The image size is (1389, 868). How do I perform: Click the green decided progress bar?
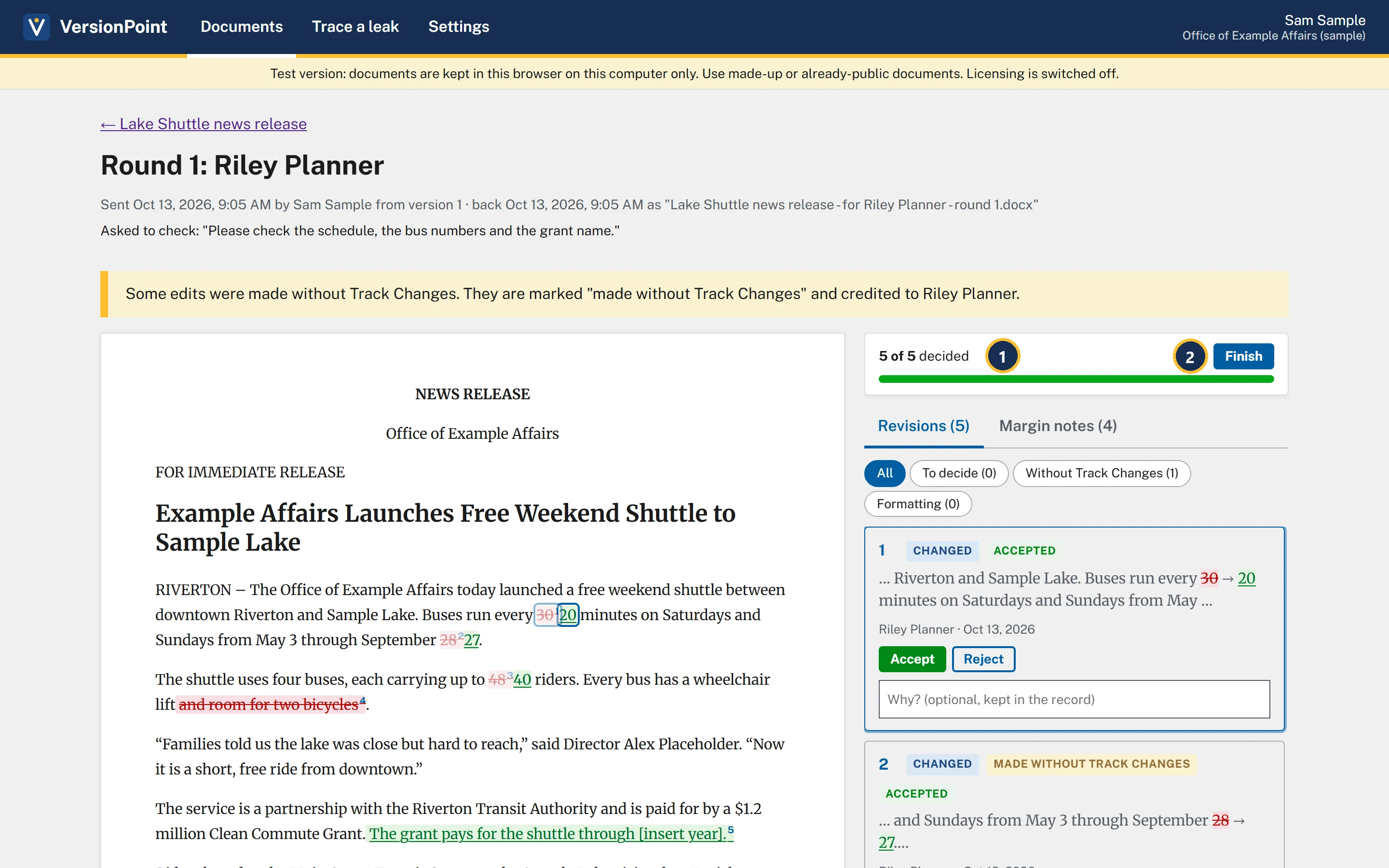coord(1076,379)
